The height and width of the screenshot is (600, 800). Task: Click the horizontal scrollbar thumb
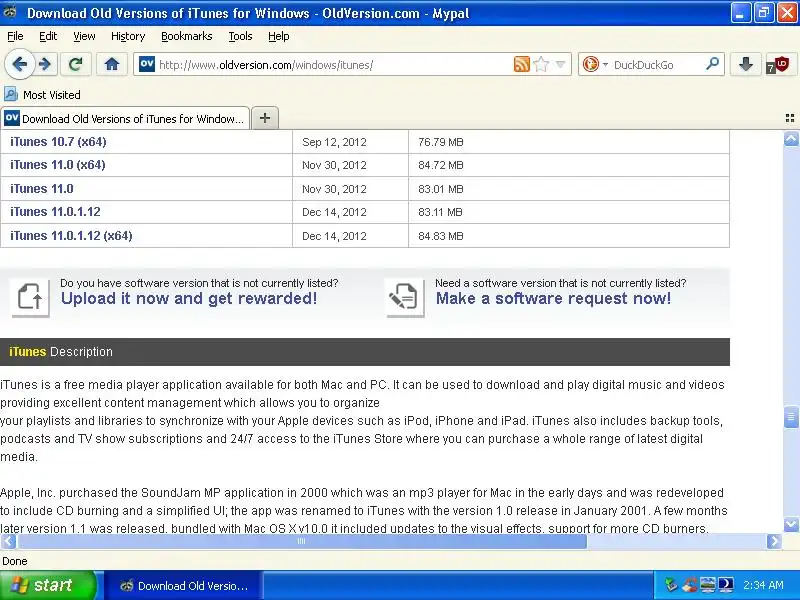[x=302, y=541]
